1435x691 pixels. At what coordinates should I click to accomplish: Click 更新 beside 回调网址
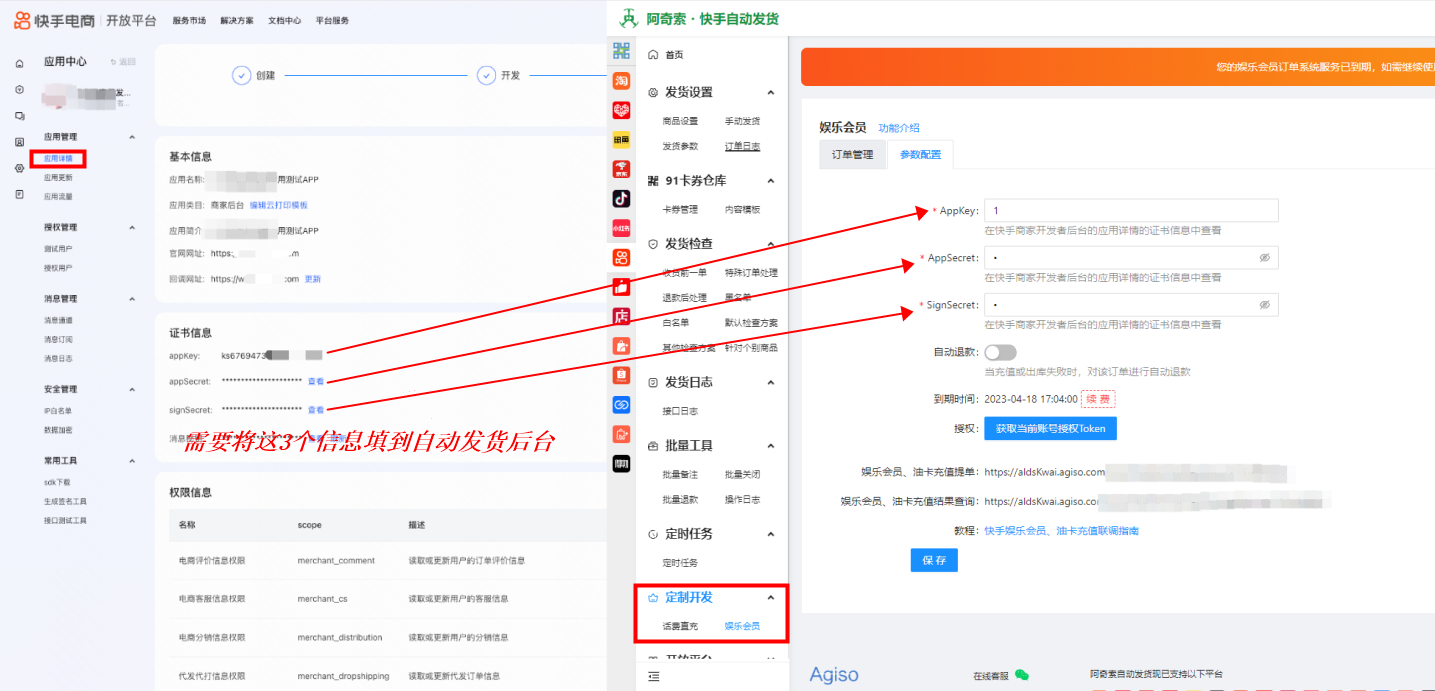313,279
